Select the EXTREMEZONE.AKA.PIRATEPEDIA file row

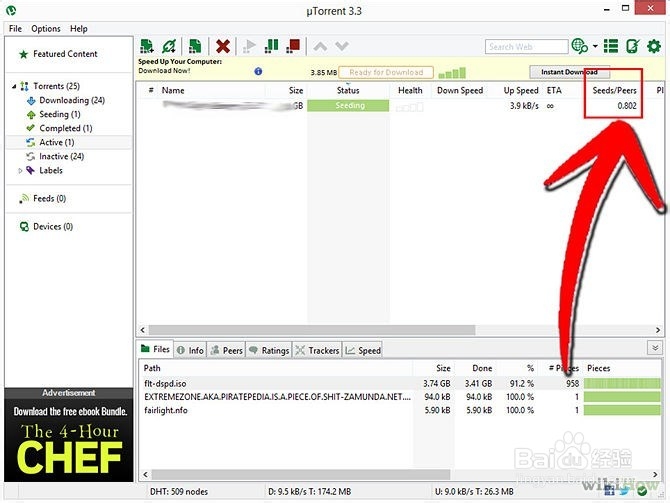(400, 397)
